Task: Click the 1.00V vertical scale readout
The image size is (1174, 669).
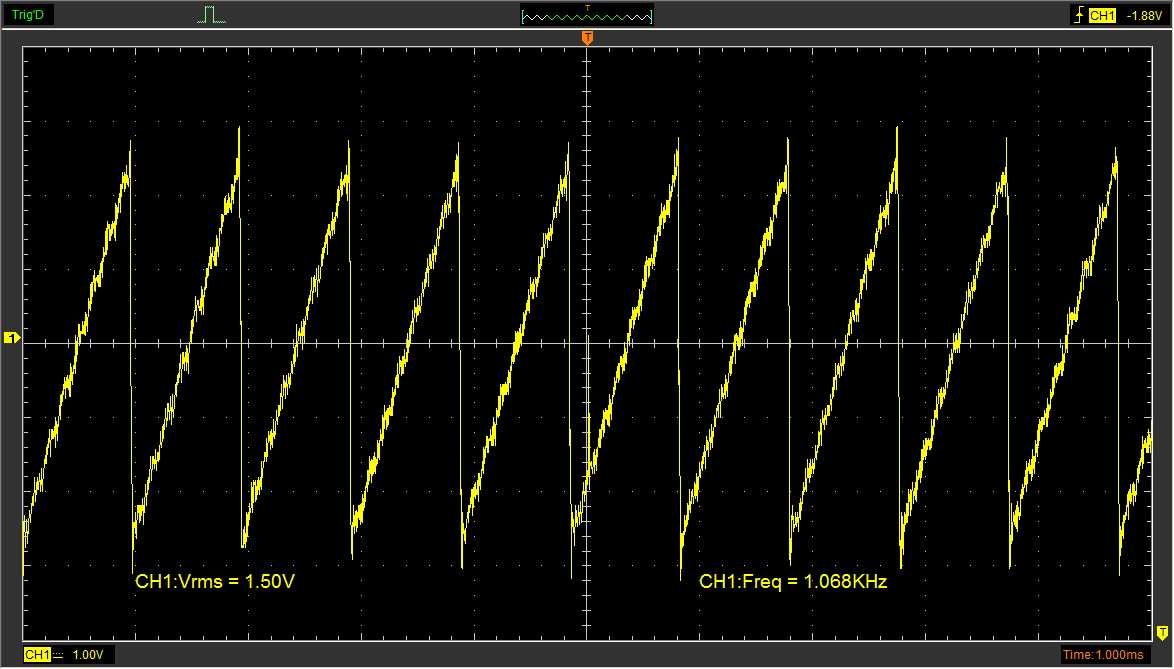Action: click(88, 655)
